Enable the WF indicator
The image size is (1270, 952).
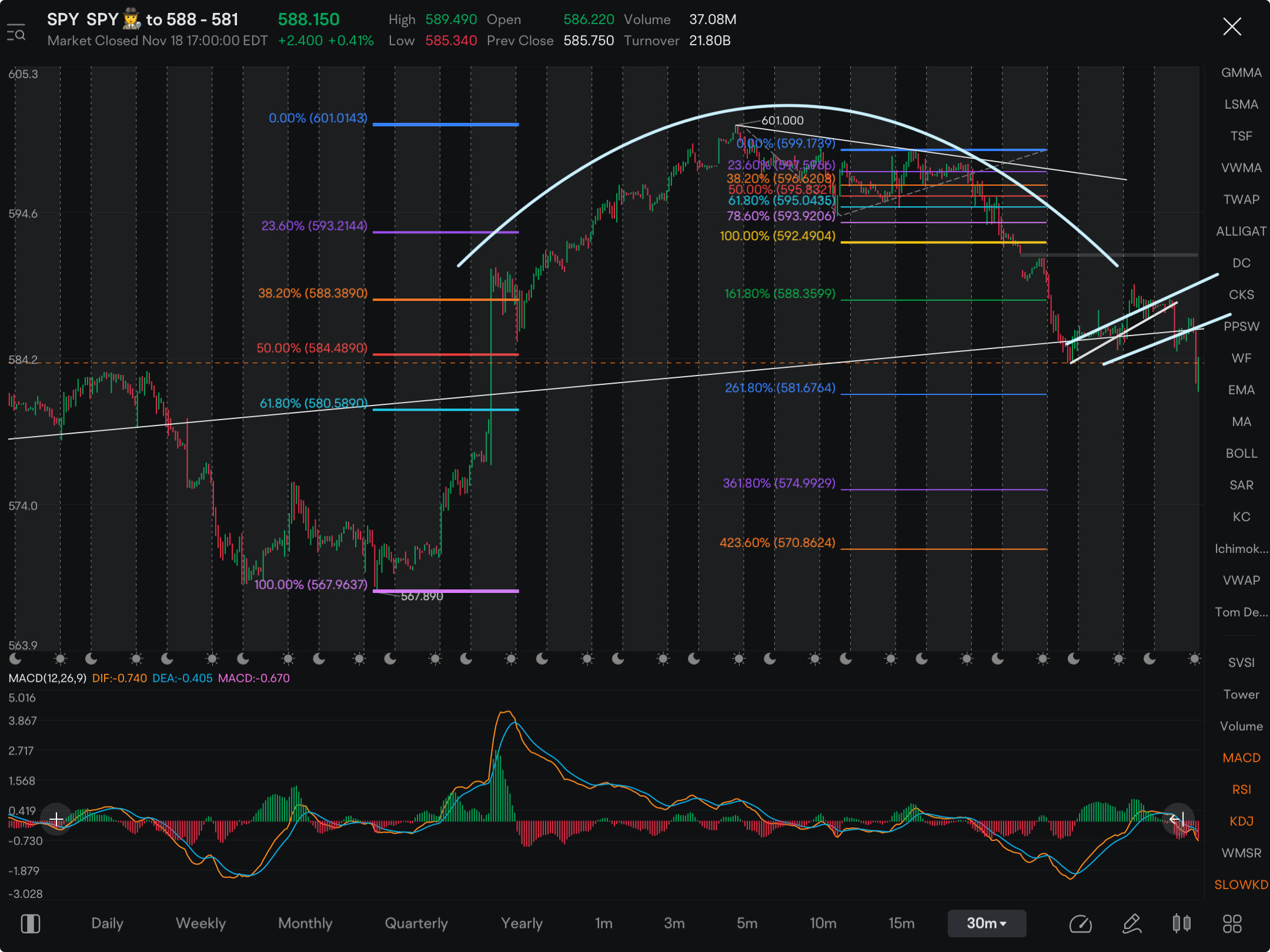click(x=1241, y=358)
